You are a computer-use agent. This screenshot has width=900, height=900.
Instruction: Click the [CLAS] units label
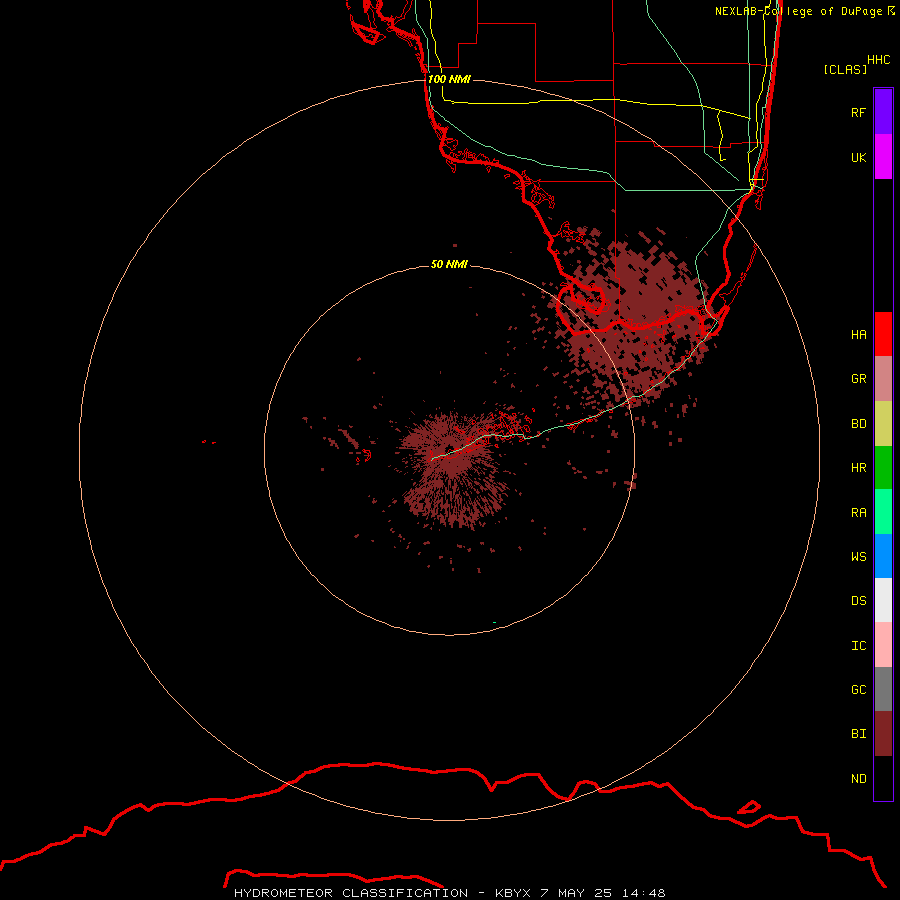(x=845, y=69)
